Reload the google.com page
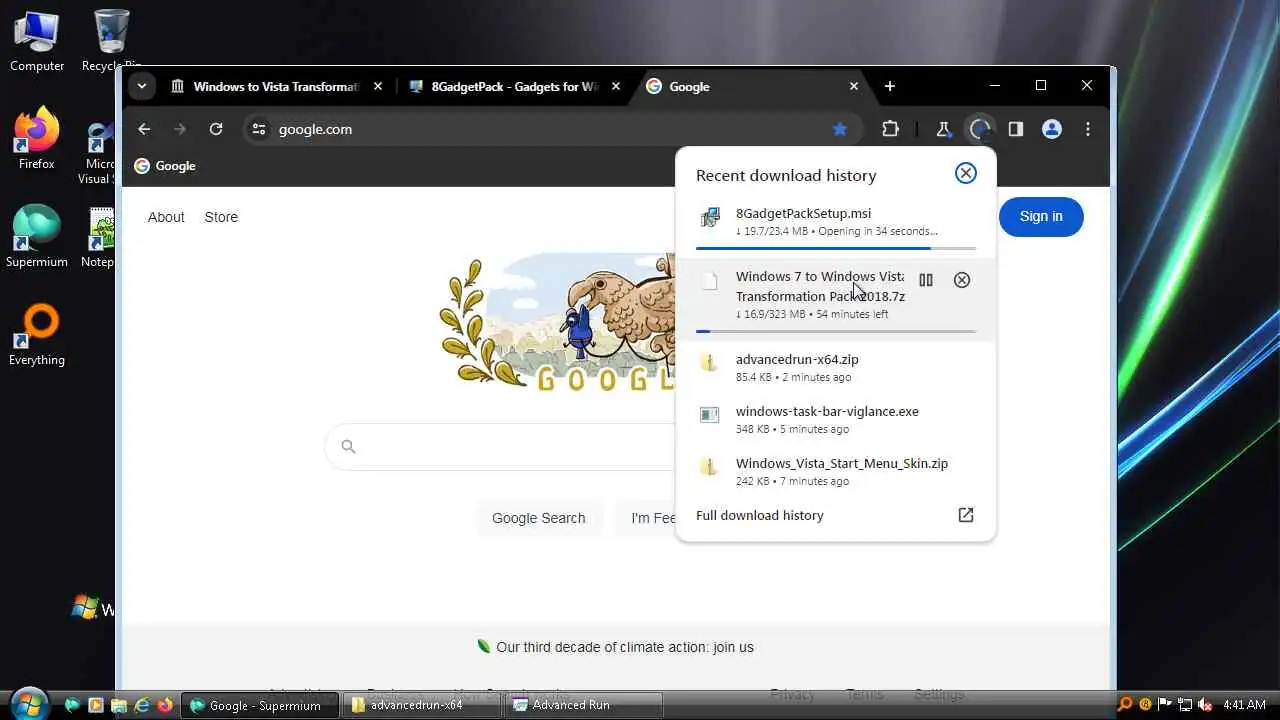1280x720 pixels. point(216,129)
